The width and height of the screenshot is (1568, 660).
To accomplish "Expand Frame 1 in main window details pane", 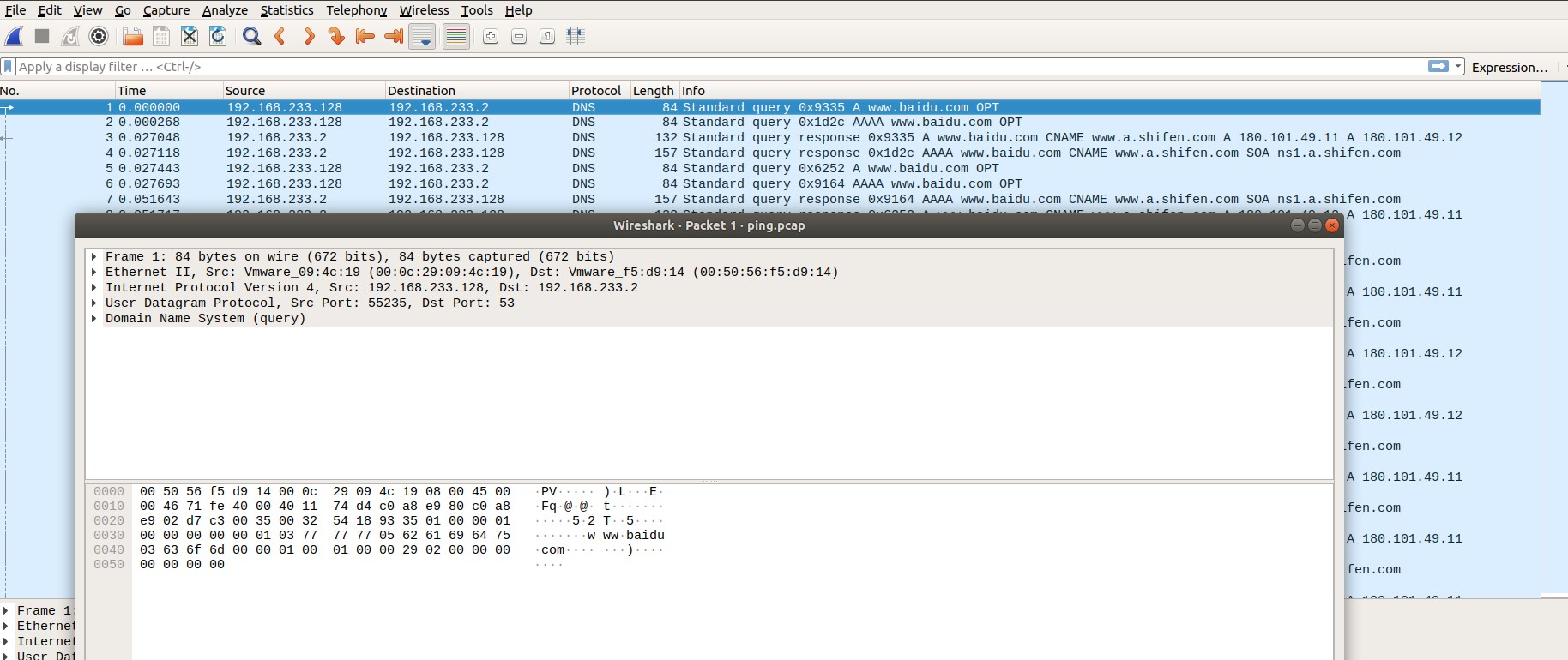I will (6, 610).
